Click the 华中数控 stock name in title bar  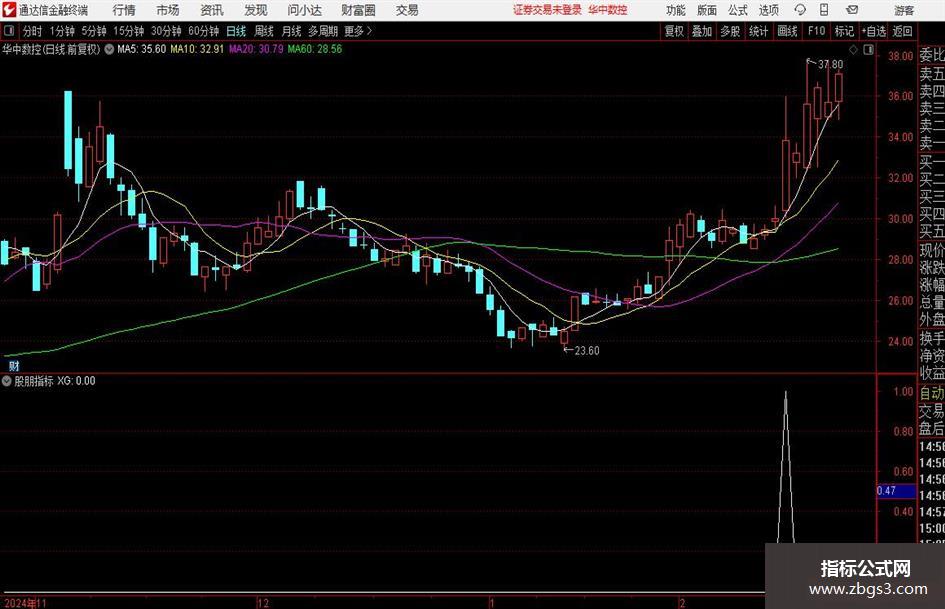click(608, 10)
